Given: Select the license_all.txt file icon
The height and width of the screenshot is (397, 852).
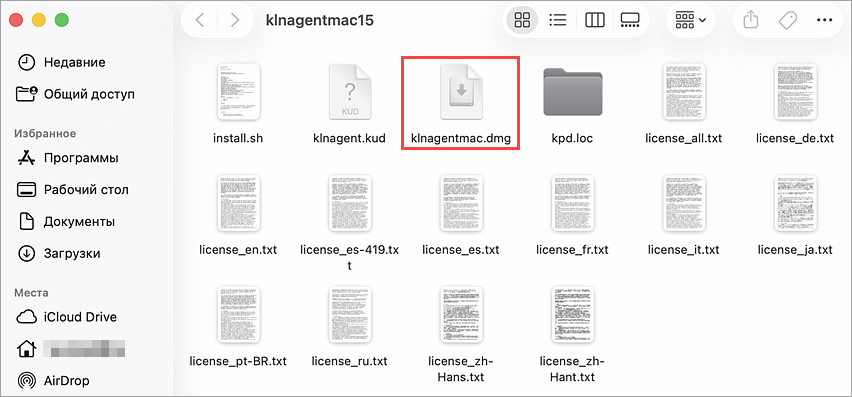Looking at the screenshot, I should click(684, 92).
